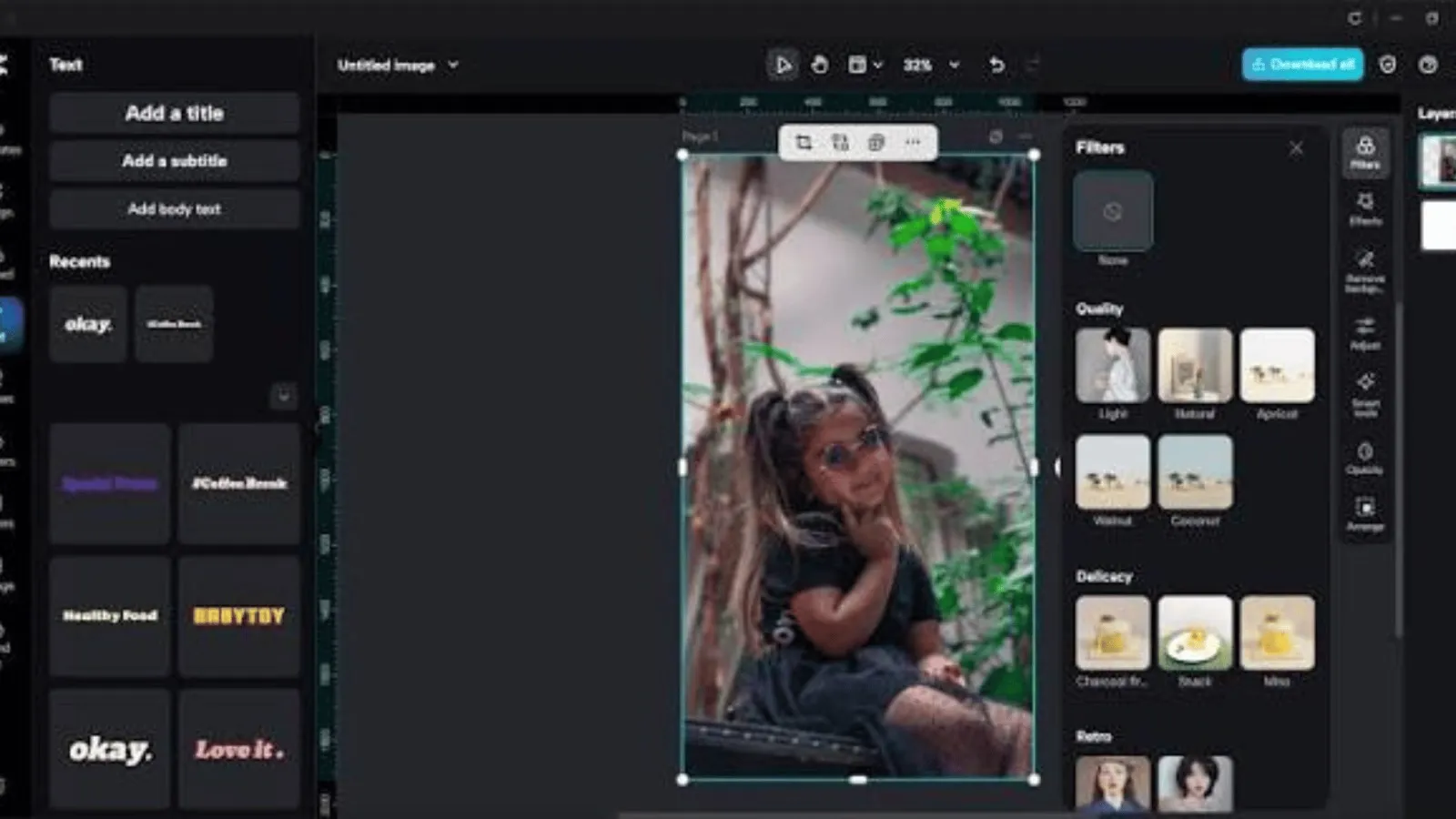
Task: Click the shield icon beside Download all
Action: [1388, 65]
